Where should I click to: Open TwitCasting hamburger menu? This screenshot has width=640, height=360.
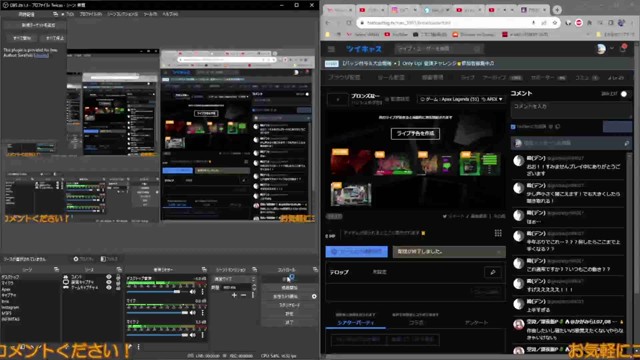click(331, 49)
